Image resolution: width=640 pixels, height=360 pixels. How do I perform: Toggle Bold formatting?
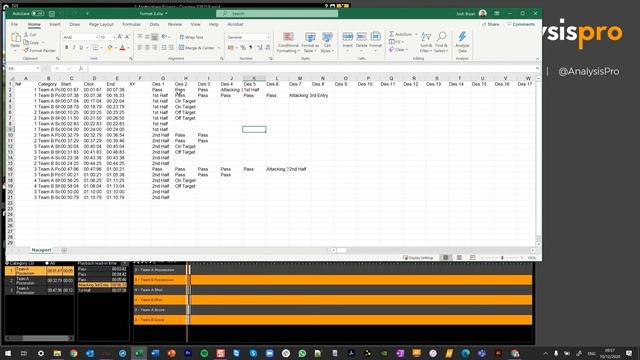pos(67,48)
